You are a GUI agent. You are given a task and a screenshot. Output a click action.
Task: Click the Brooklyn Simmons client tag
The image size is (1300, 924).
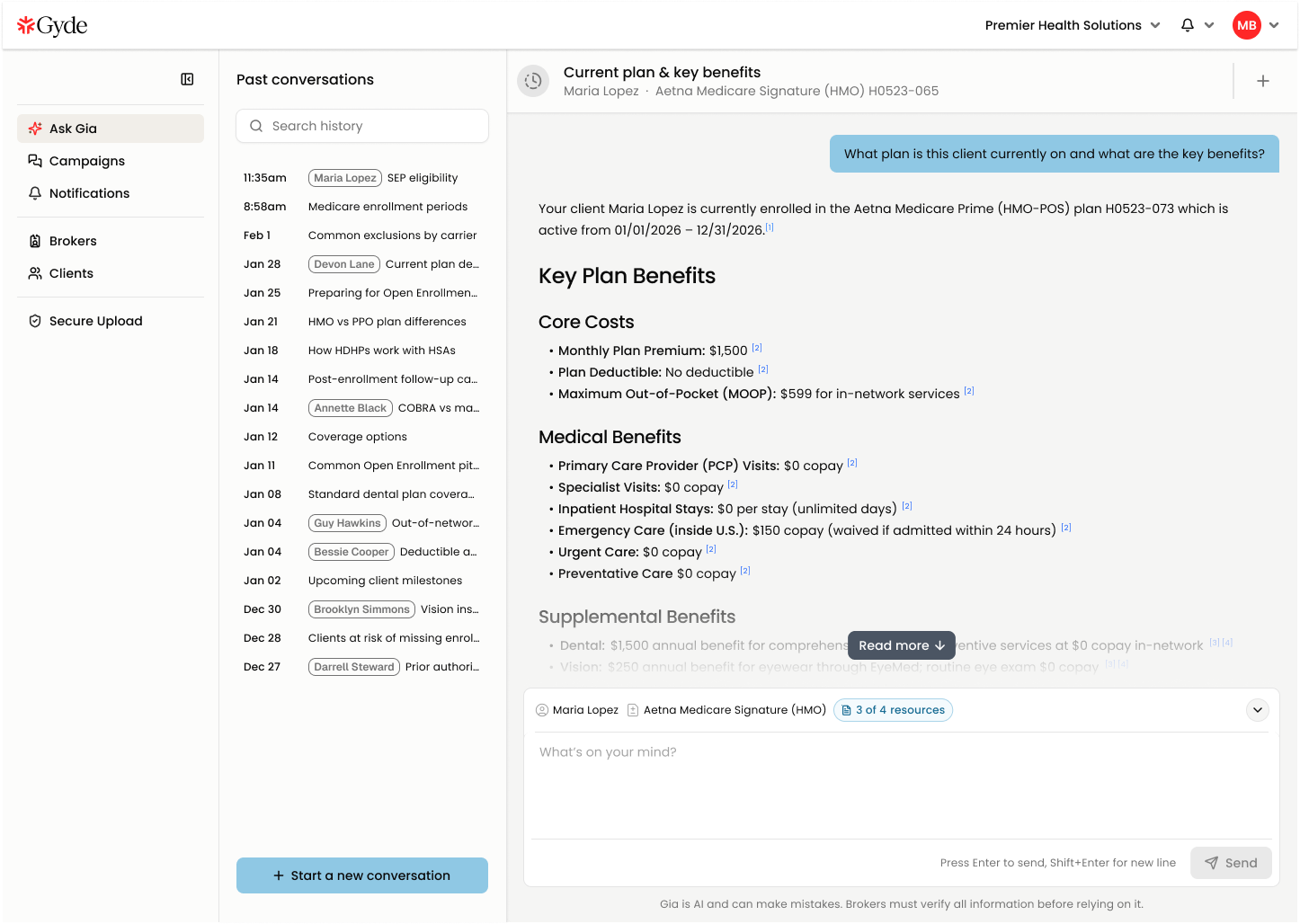361,609
